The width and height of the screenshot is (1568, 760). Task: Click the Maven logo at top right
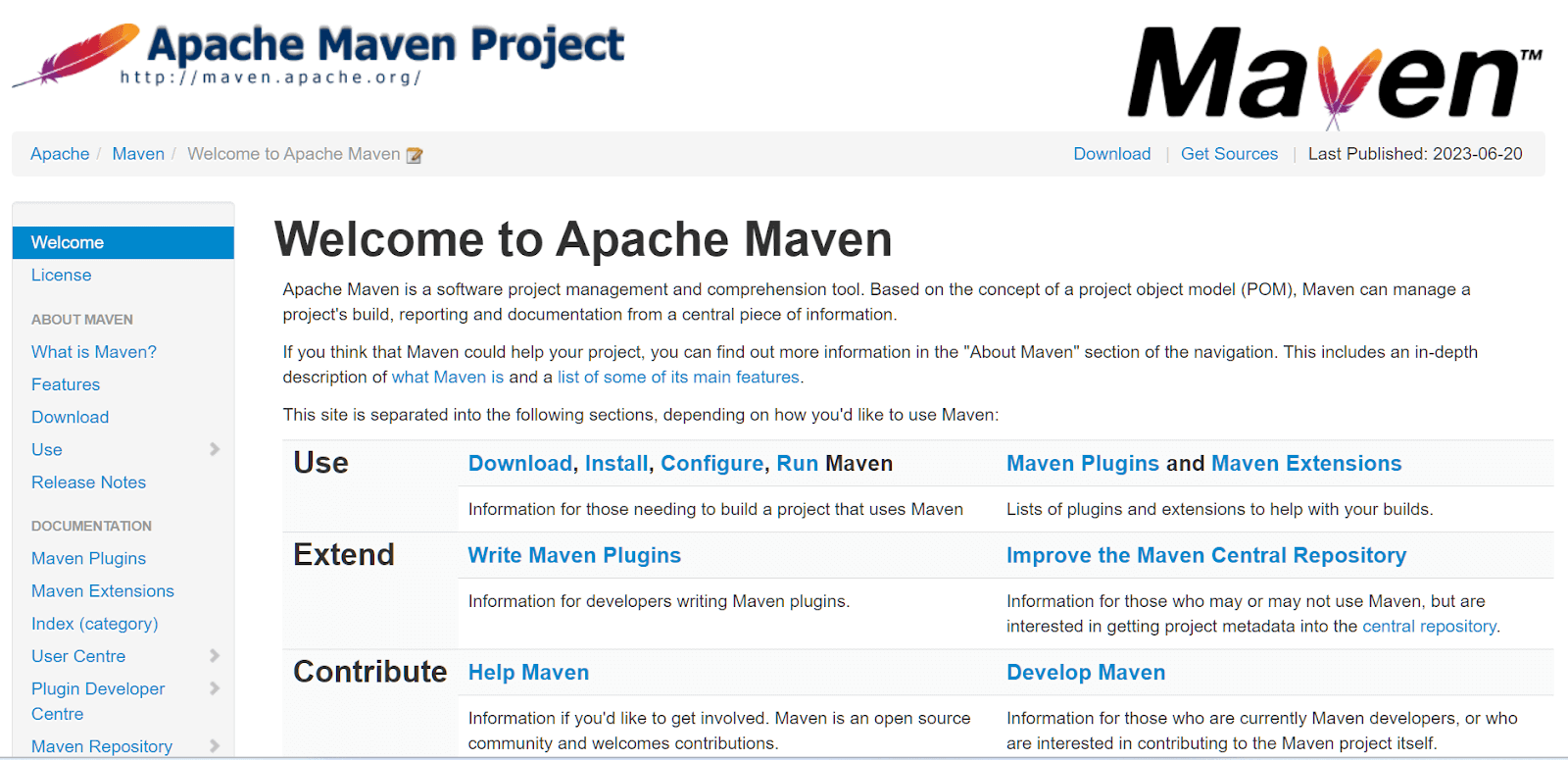tap(1333, 75)
